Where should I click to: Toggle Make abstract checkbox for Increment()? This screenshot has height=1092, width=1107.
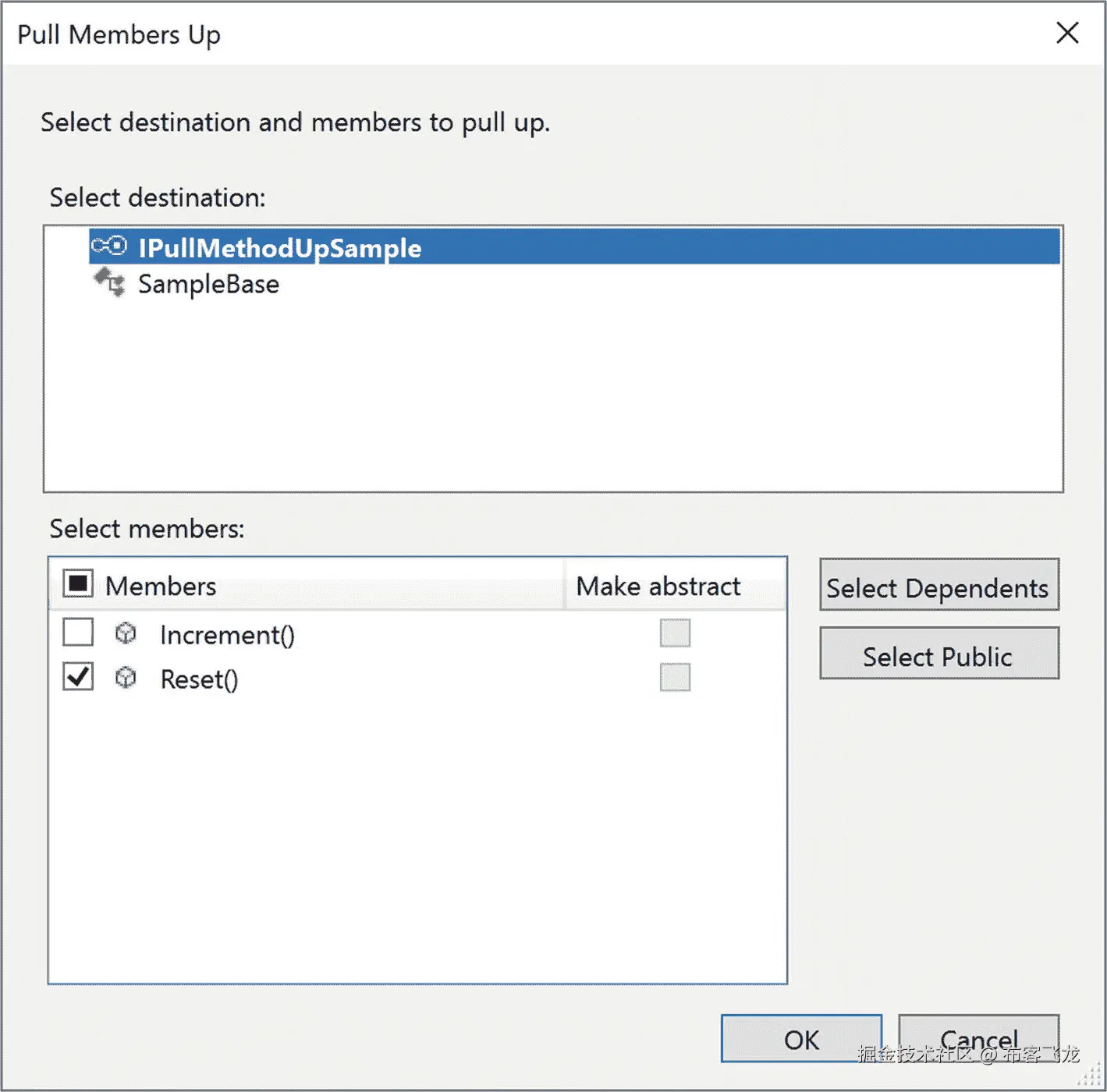pyautogui.click(x=675, y=633)
